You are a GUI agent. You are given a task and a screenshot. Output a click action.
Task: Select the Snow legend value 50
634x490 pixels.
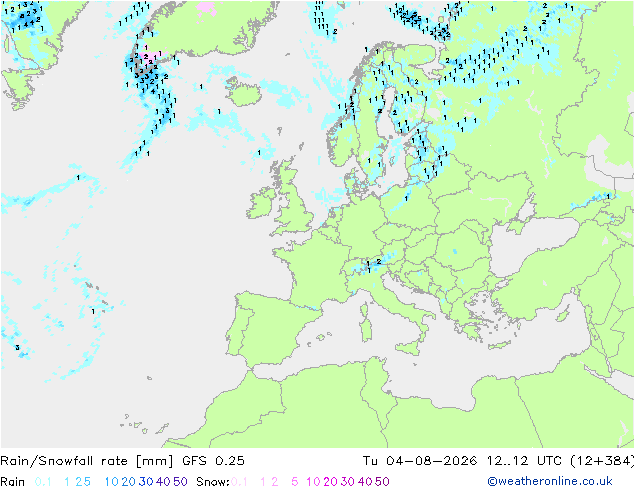tap(382, 482)
